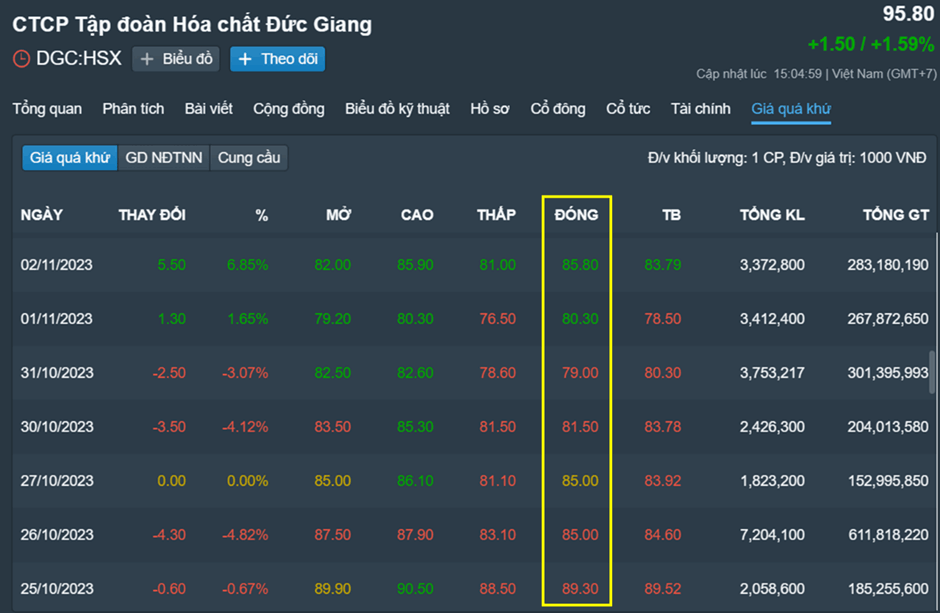Click the % column header
This screenshot has width=940, height=613.
click(261, 215)
